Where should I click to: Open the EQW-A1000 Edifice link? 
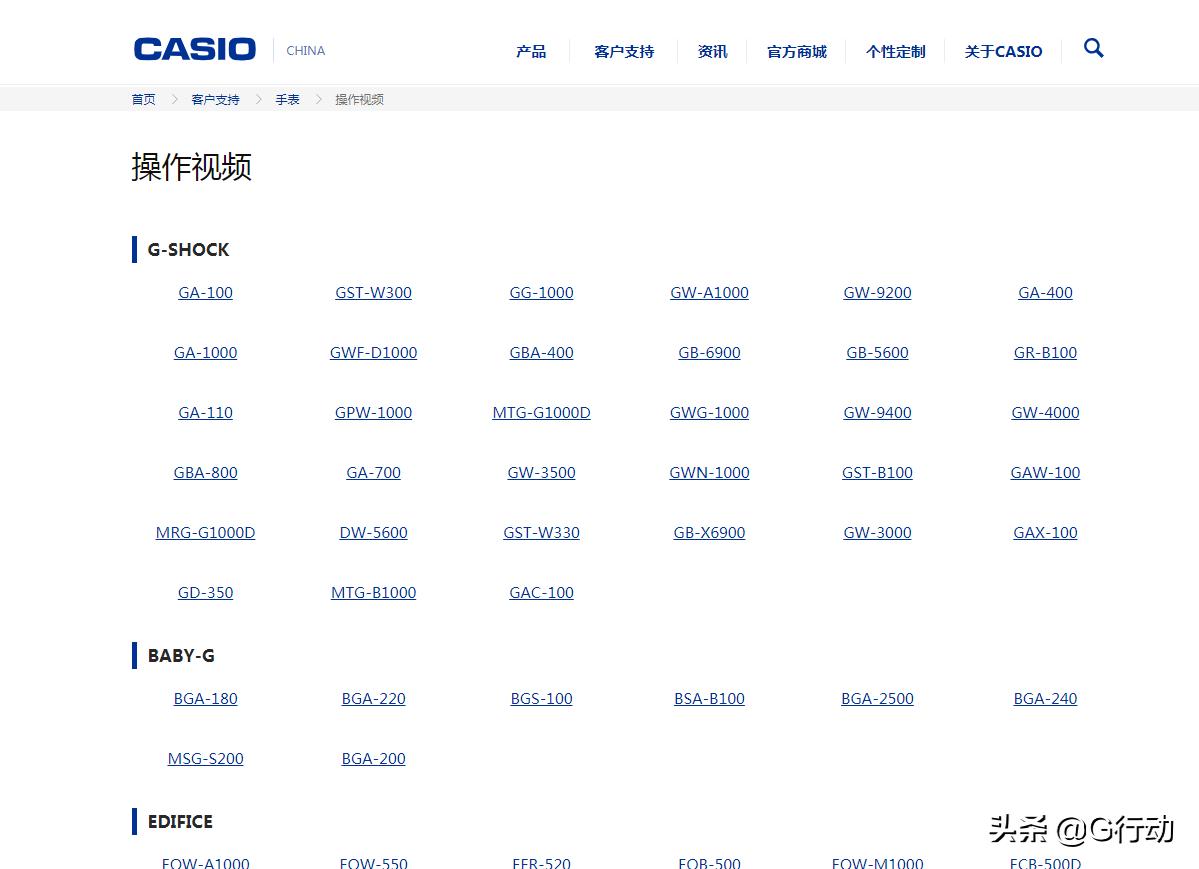pos(205,862)
